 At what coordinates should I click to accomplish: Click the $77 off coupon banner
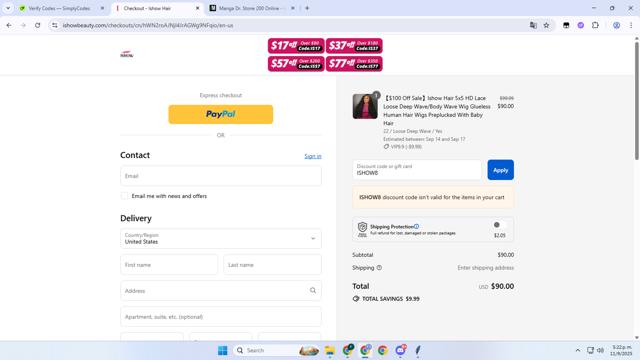pos(354,64)
